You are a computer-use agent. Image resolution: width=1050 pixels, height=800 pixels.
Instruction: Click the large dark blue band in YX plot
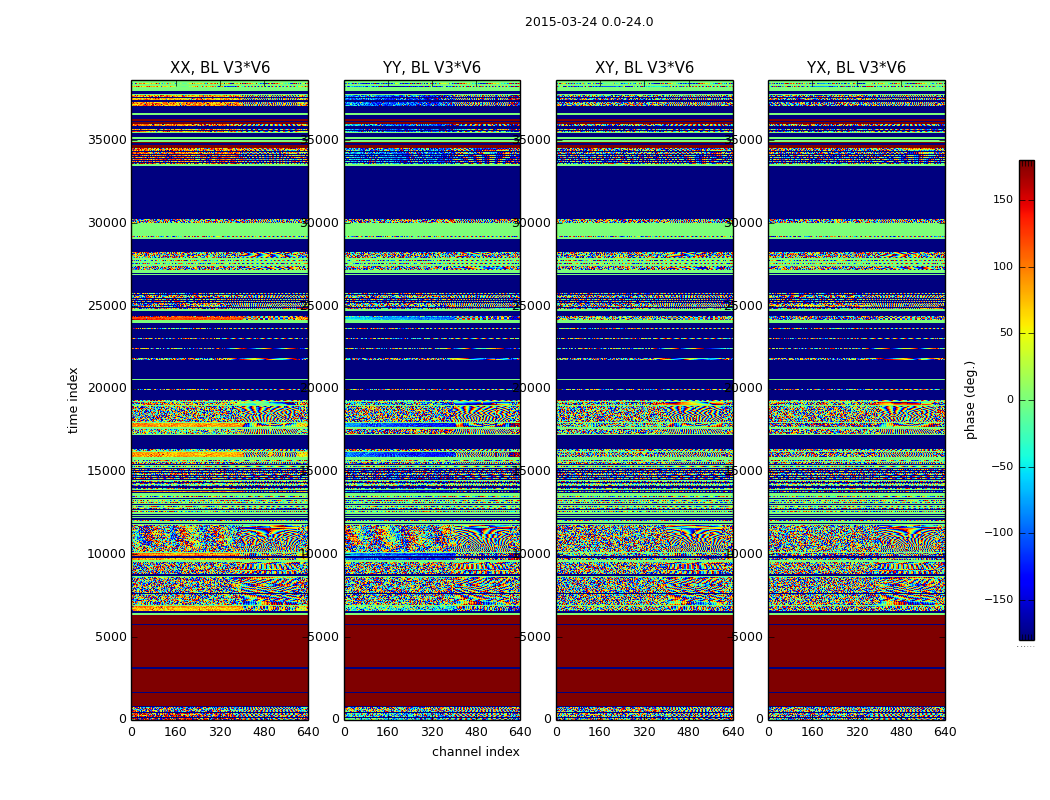[x=856, y=190]
